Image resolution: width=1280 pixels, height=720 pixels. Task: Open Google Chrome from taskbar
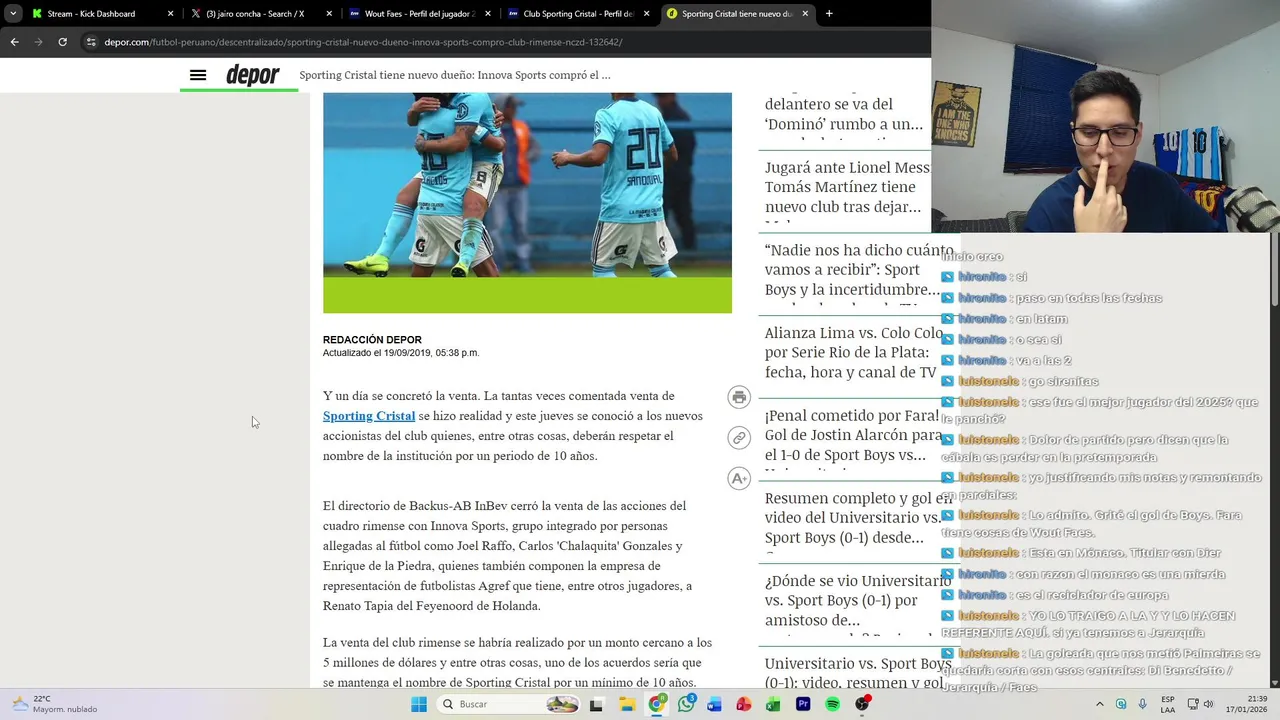coord(656,704)
